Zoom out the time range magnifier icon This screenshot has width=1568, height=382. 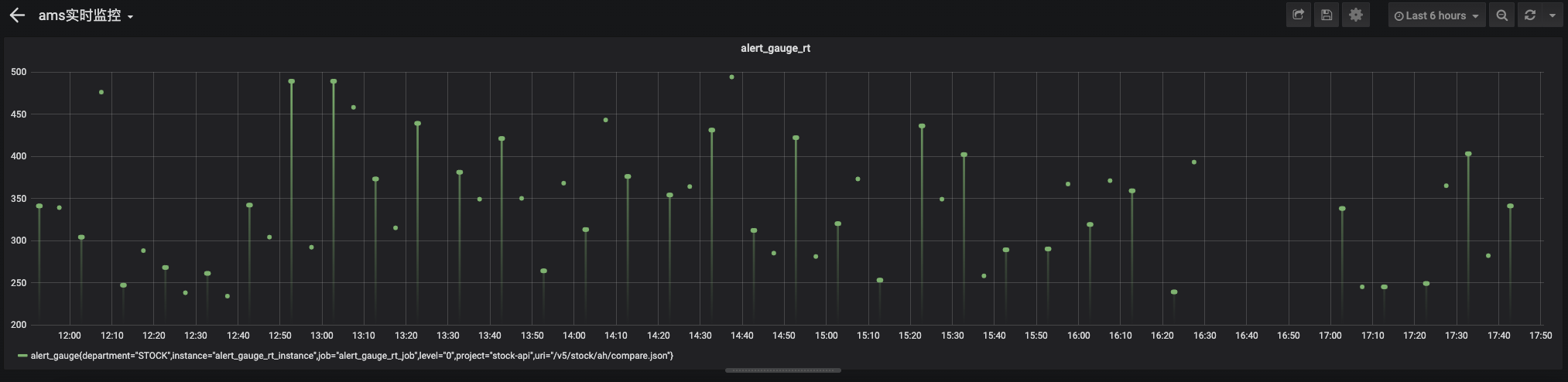click(1501, 15)
